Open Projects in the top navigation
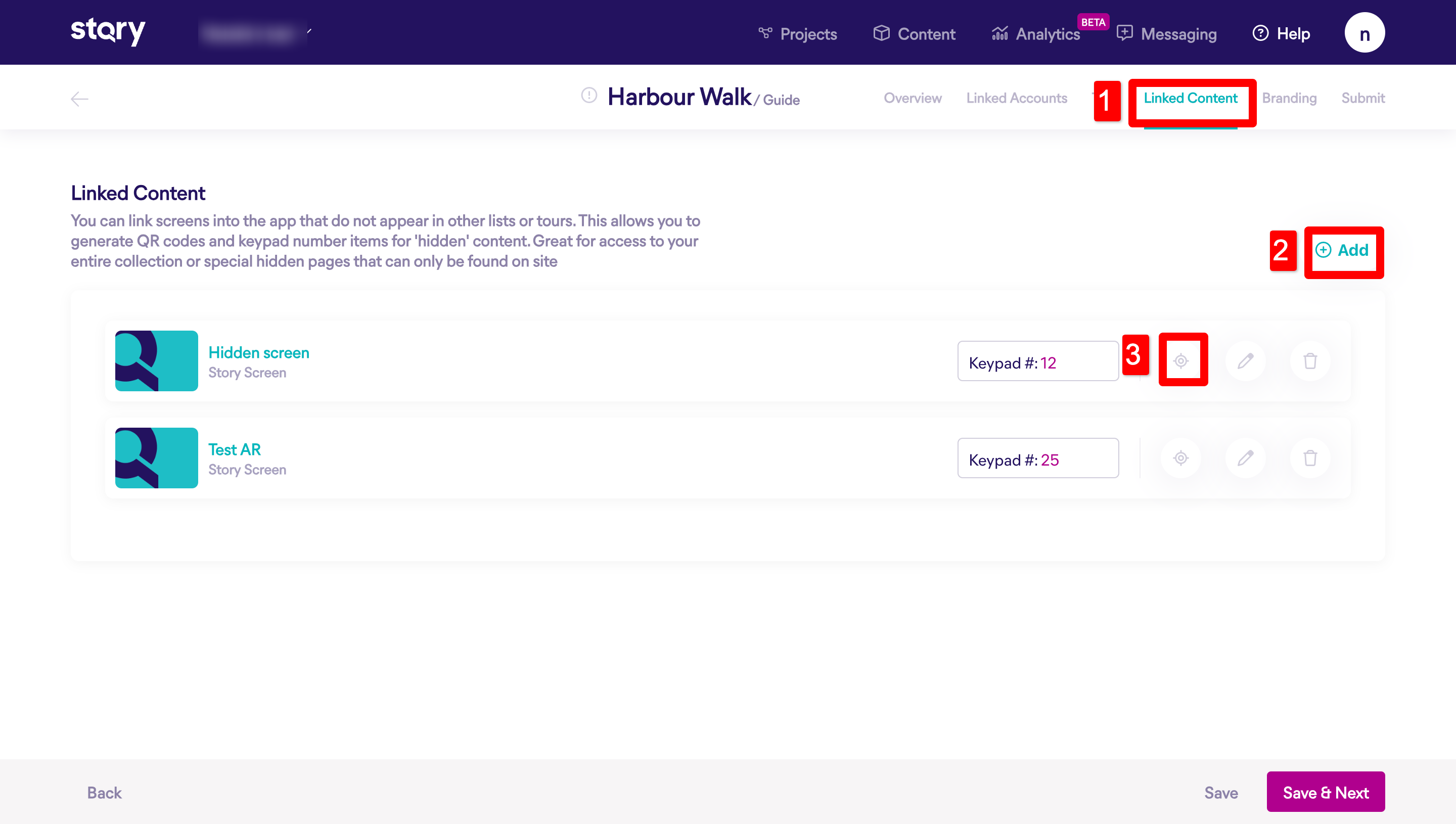 tap(798, 34)
